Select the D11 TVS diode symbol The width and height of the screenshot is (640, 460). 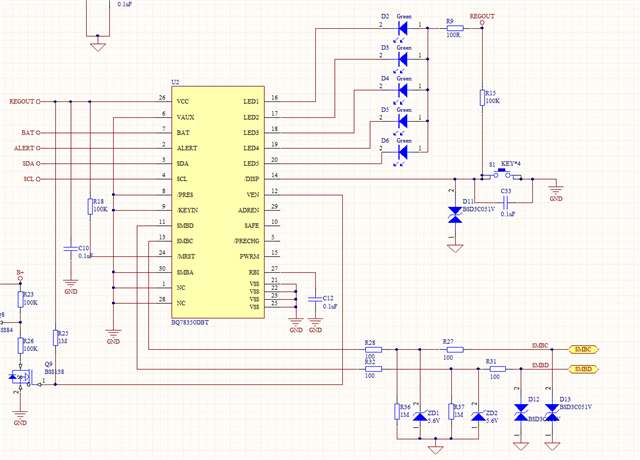455,215
